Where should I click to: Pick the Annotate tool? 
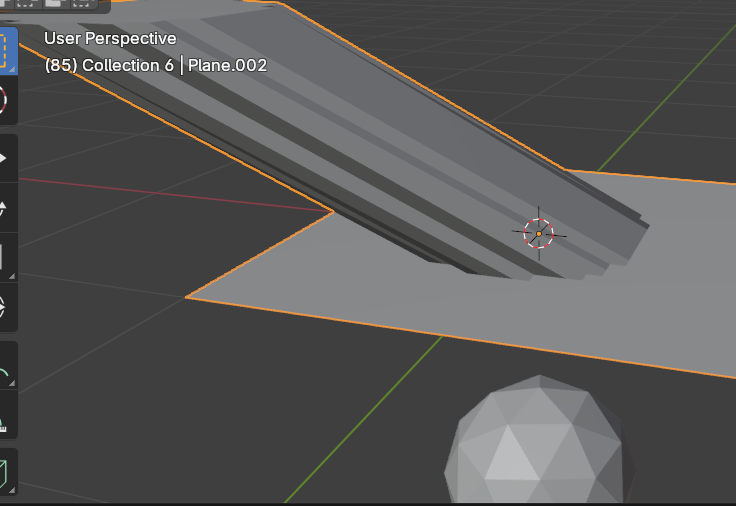pyautogui.click(x=7, y=366)
